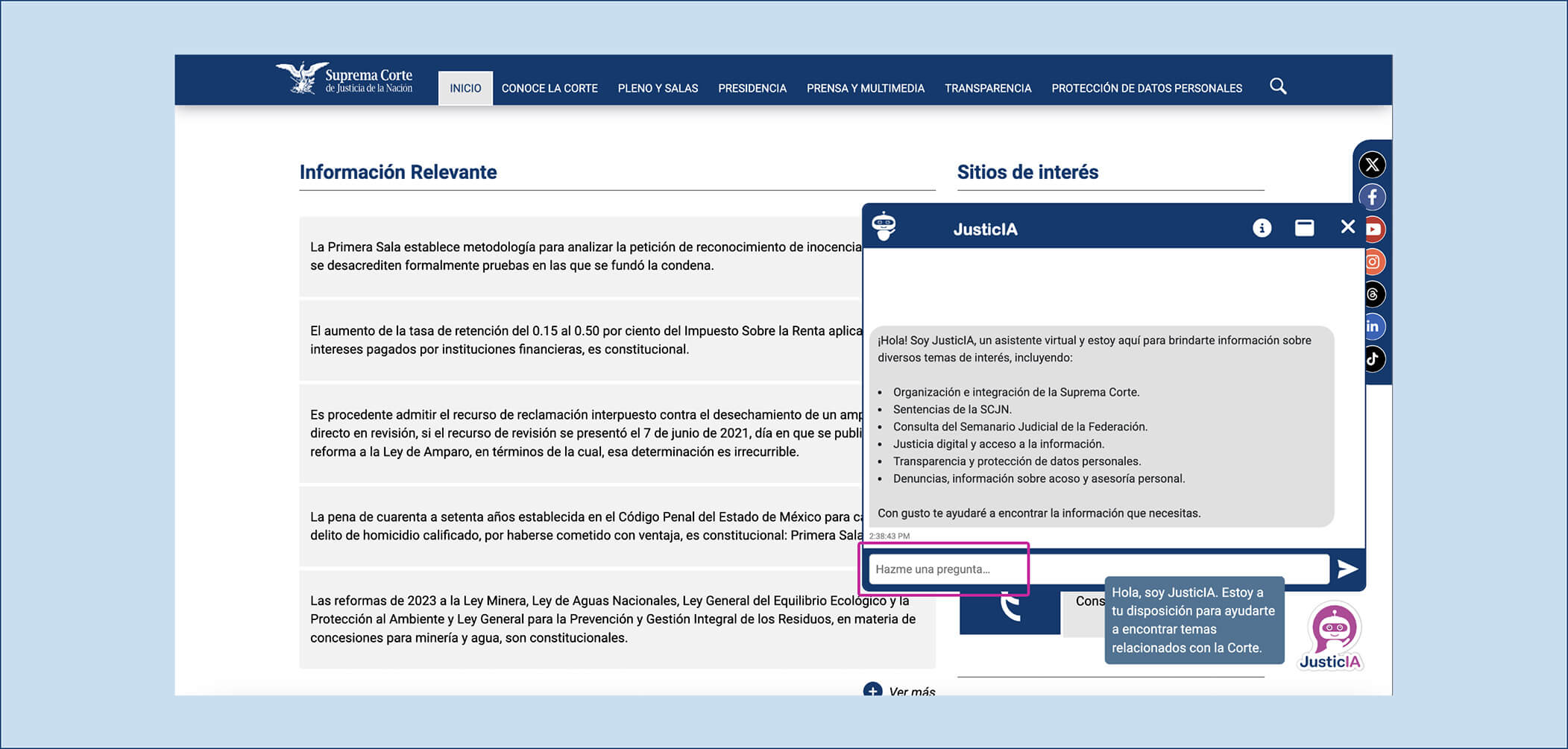The height and width of the screenshot is (749, 1568).
Task: Open the Threads social icon
Action: (x=1375, y=294)
